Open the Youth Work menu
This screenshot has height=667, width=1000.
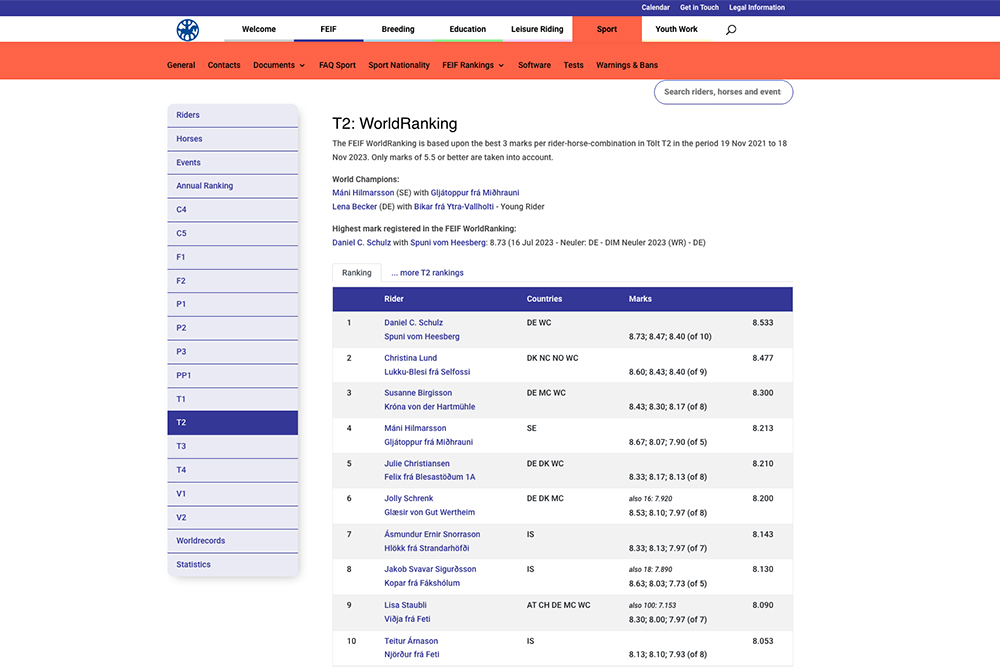[x=676, y=29]
